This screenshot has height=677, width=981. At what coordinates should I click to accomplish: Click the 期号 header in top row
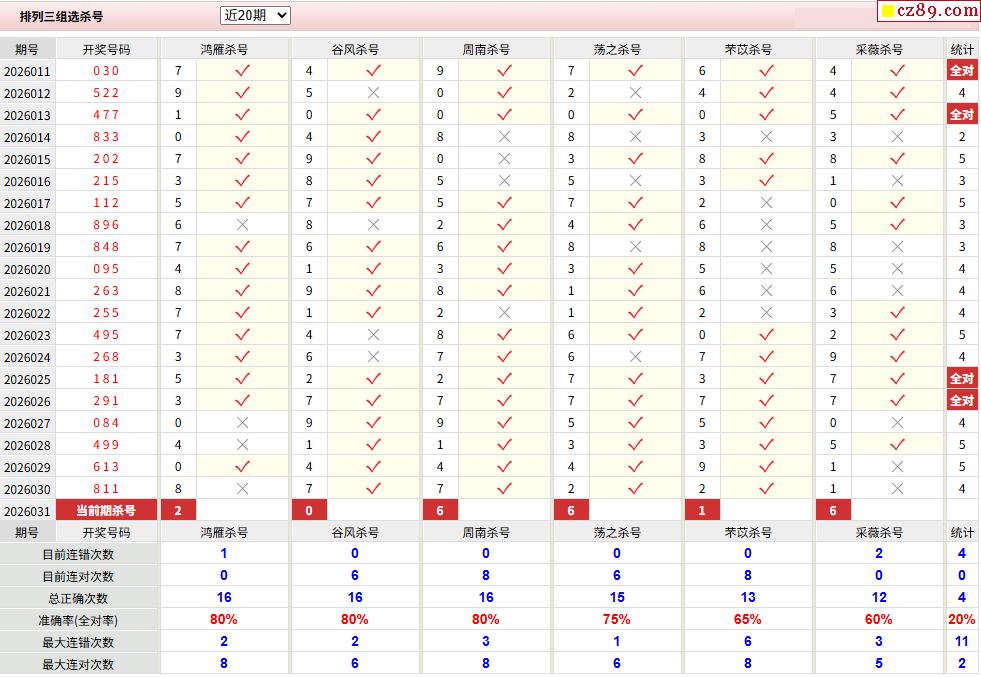pos(27,49)
